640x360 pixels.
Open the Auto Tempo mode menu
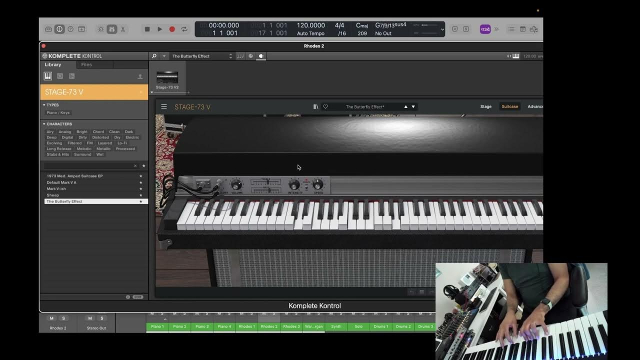tap(311, 33)
